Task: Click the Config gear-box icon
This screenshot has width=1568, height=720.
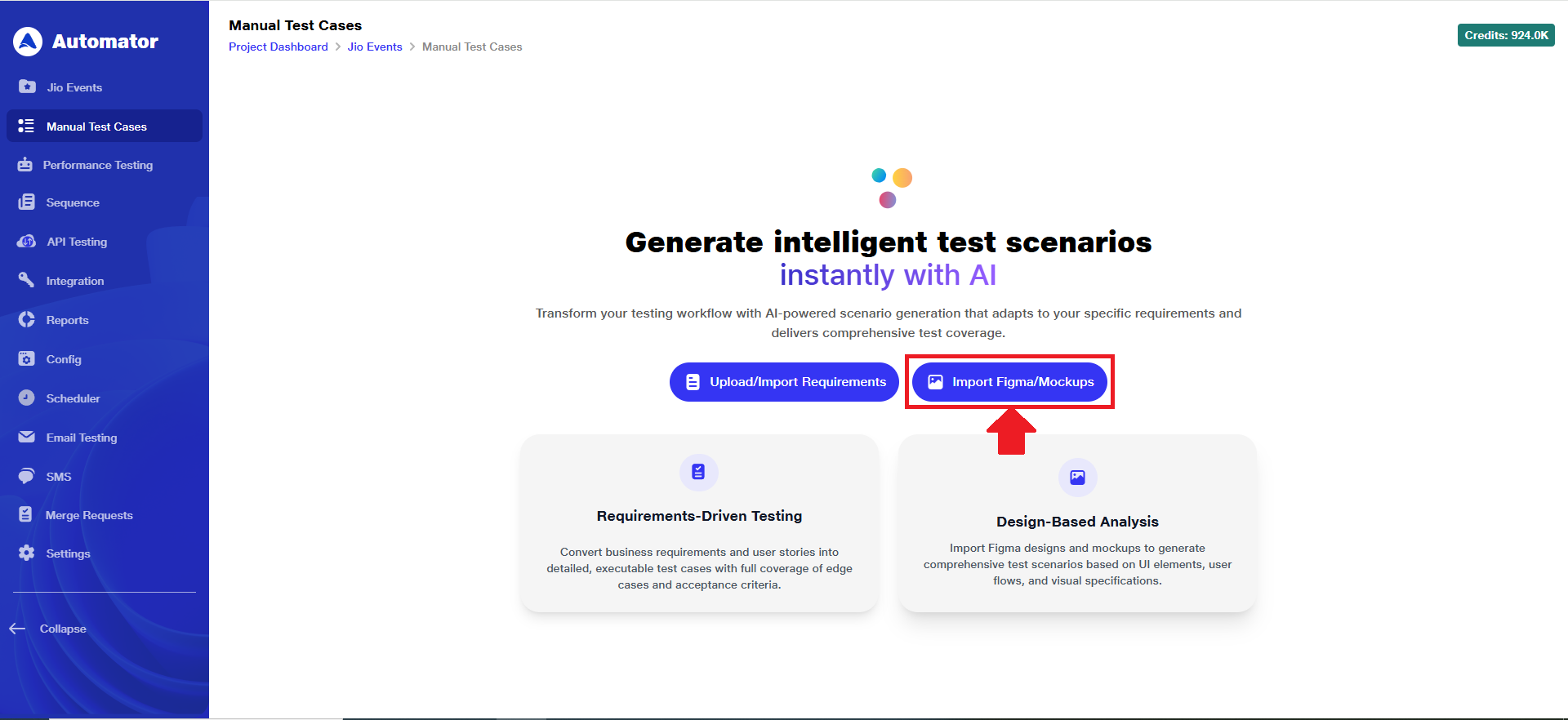Action: [x=27, y=359]
